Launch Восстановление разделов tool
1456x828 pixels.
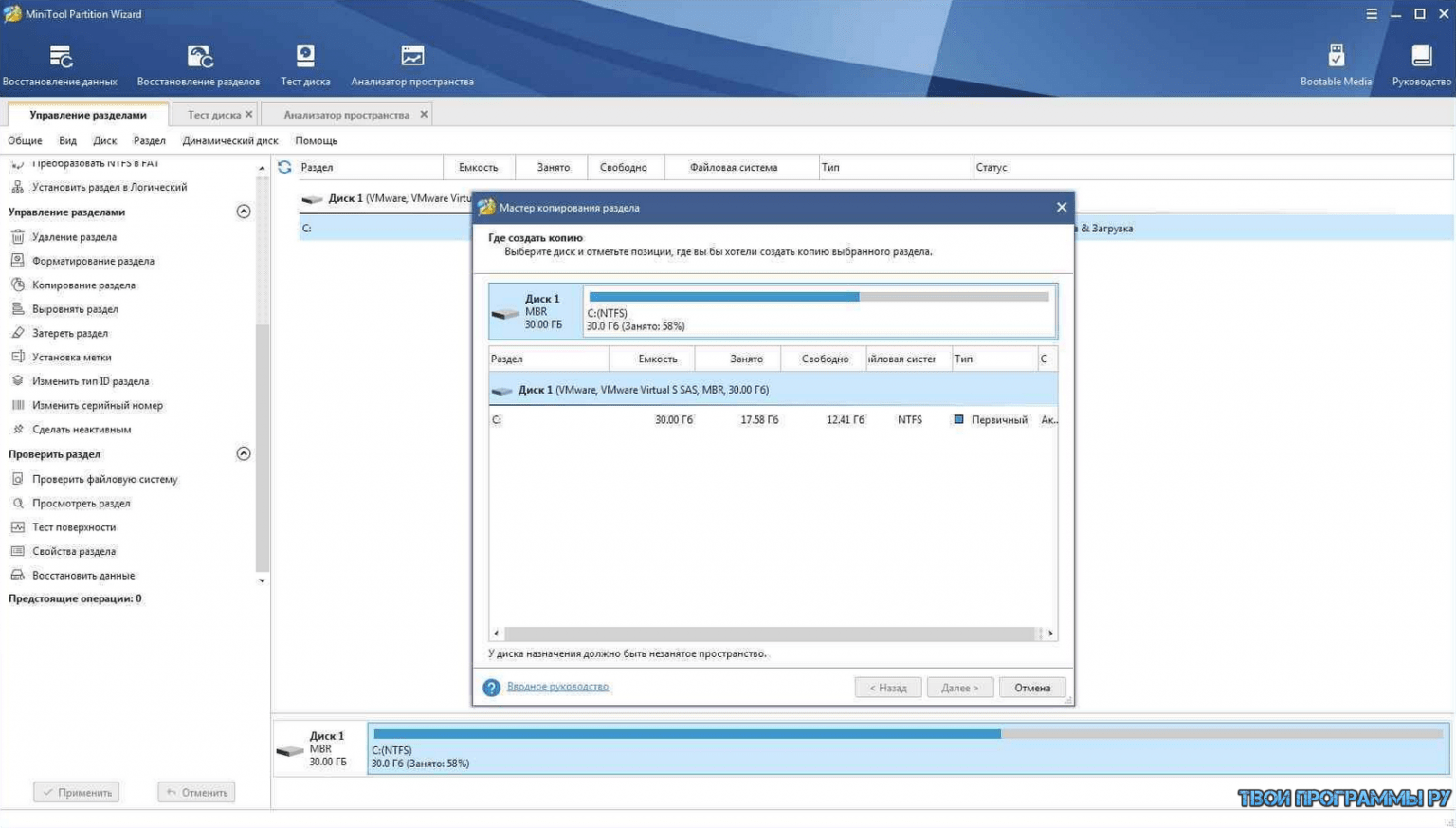coord(198,64)
